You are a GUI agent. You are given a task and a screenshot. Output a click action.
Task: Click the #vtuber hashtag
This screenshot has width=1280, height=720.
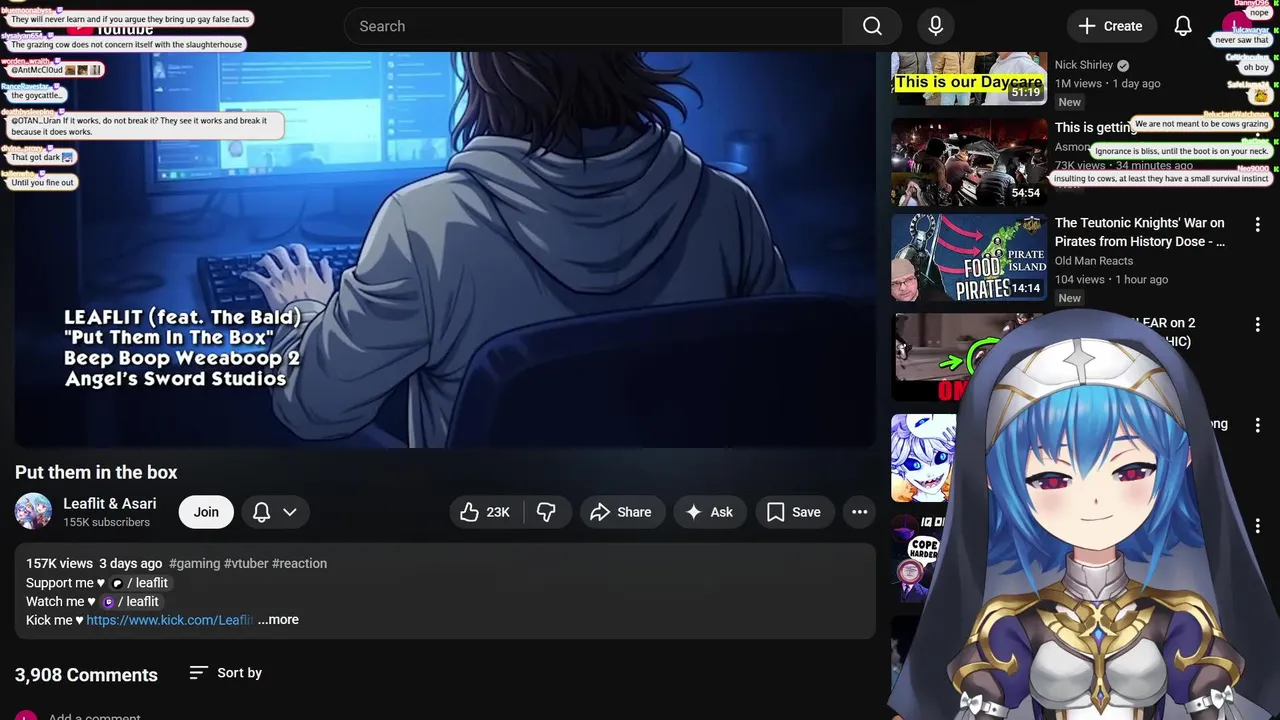tap(246, 563)
